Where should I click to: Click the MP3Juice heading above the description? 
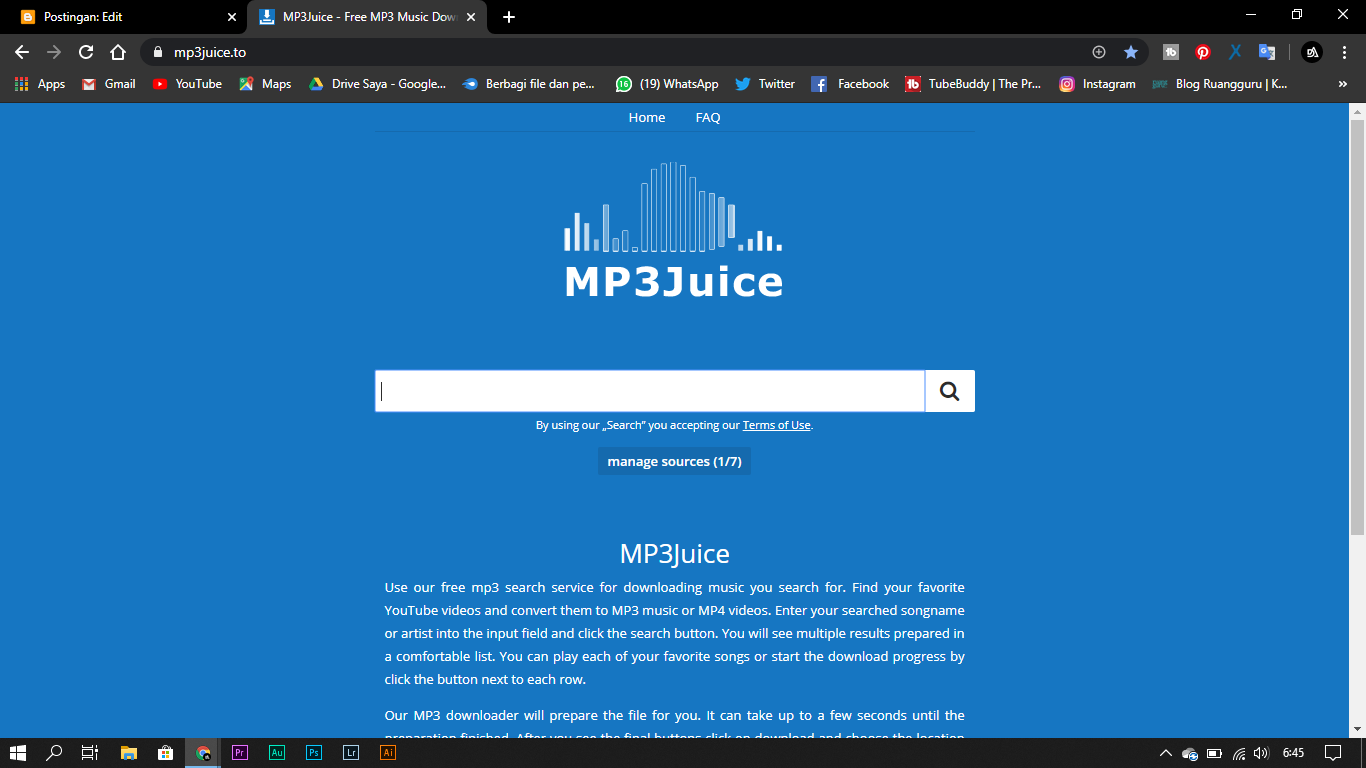pyautogui.click(x=674, y=554)
